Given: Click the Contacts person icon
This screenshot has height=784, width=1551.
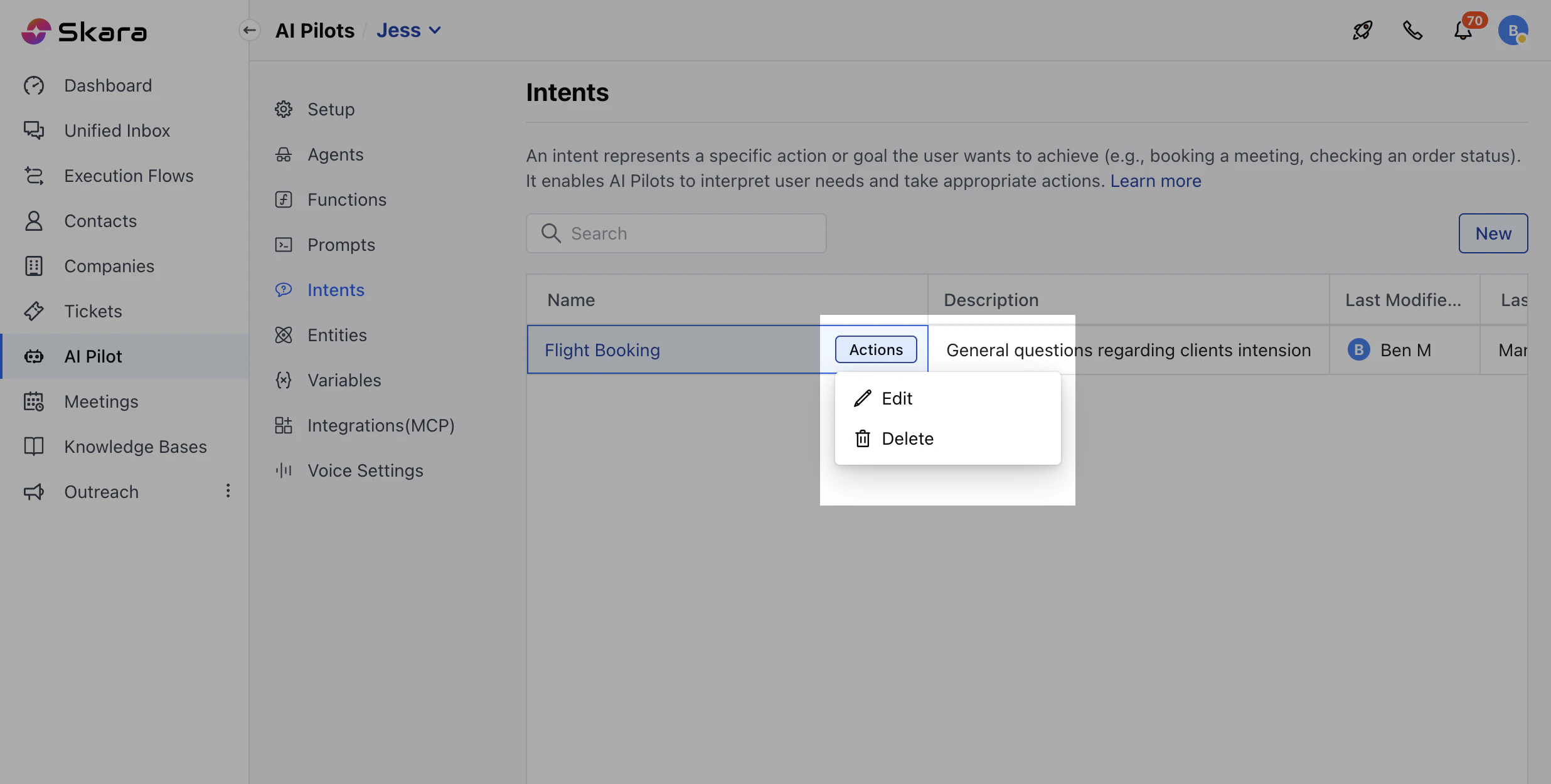Looking at the screenshot, I should click(x=34, y=221).
